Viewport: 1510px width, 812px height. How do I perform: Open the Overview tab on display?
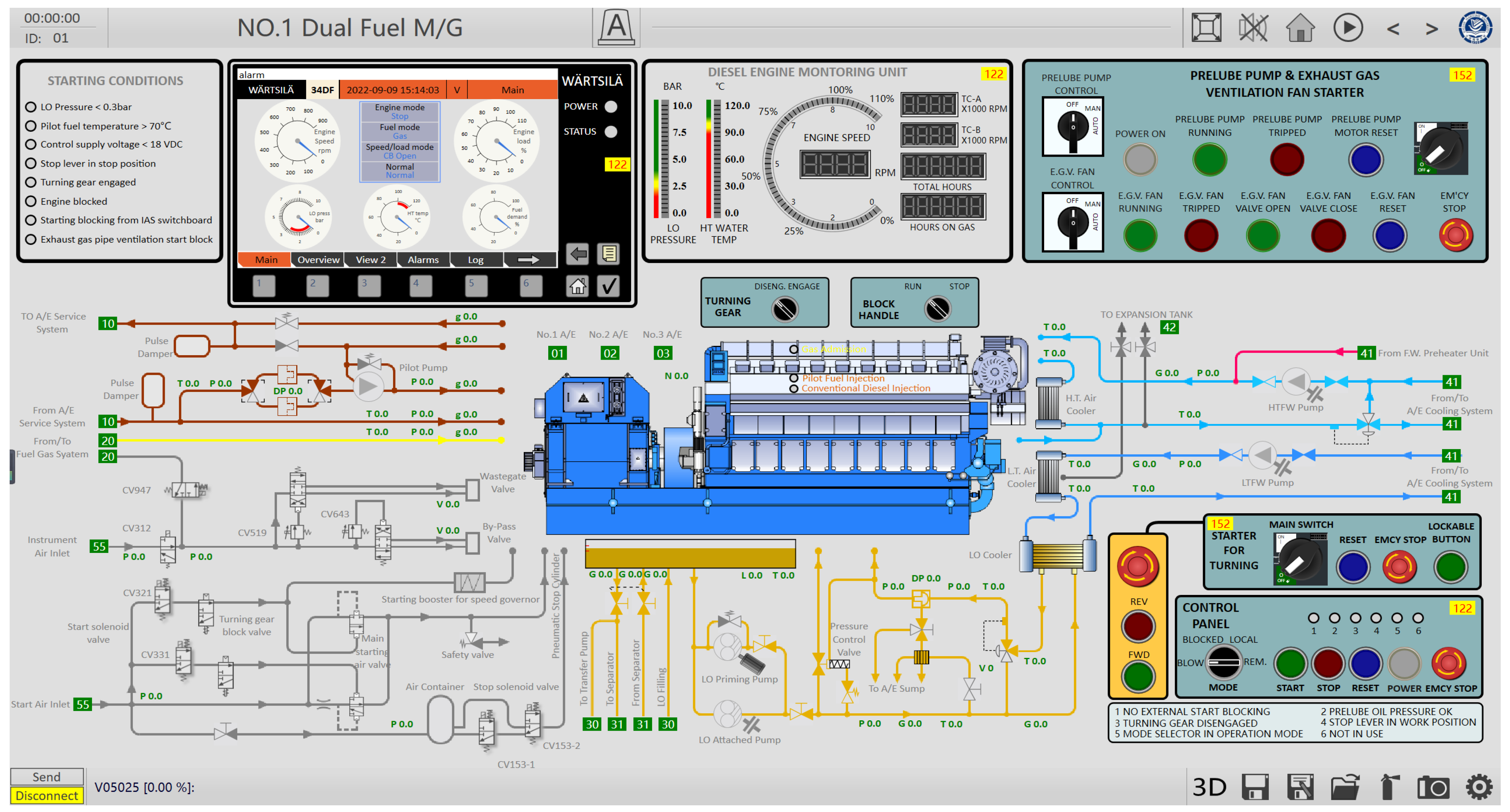click(318, 259)
